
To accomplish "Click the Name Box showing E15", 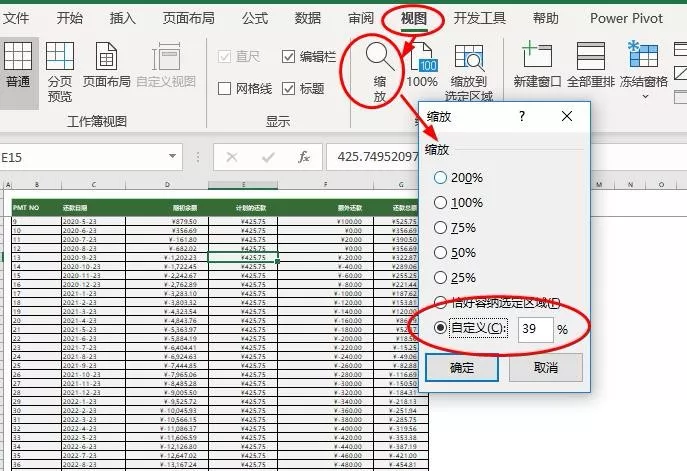I will (x=83, y=157).
